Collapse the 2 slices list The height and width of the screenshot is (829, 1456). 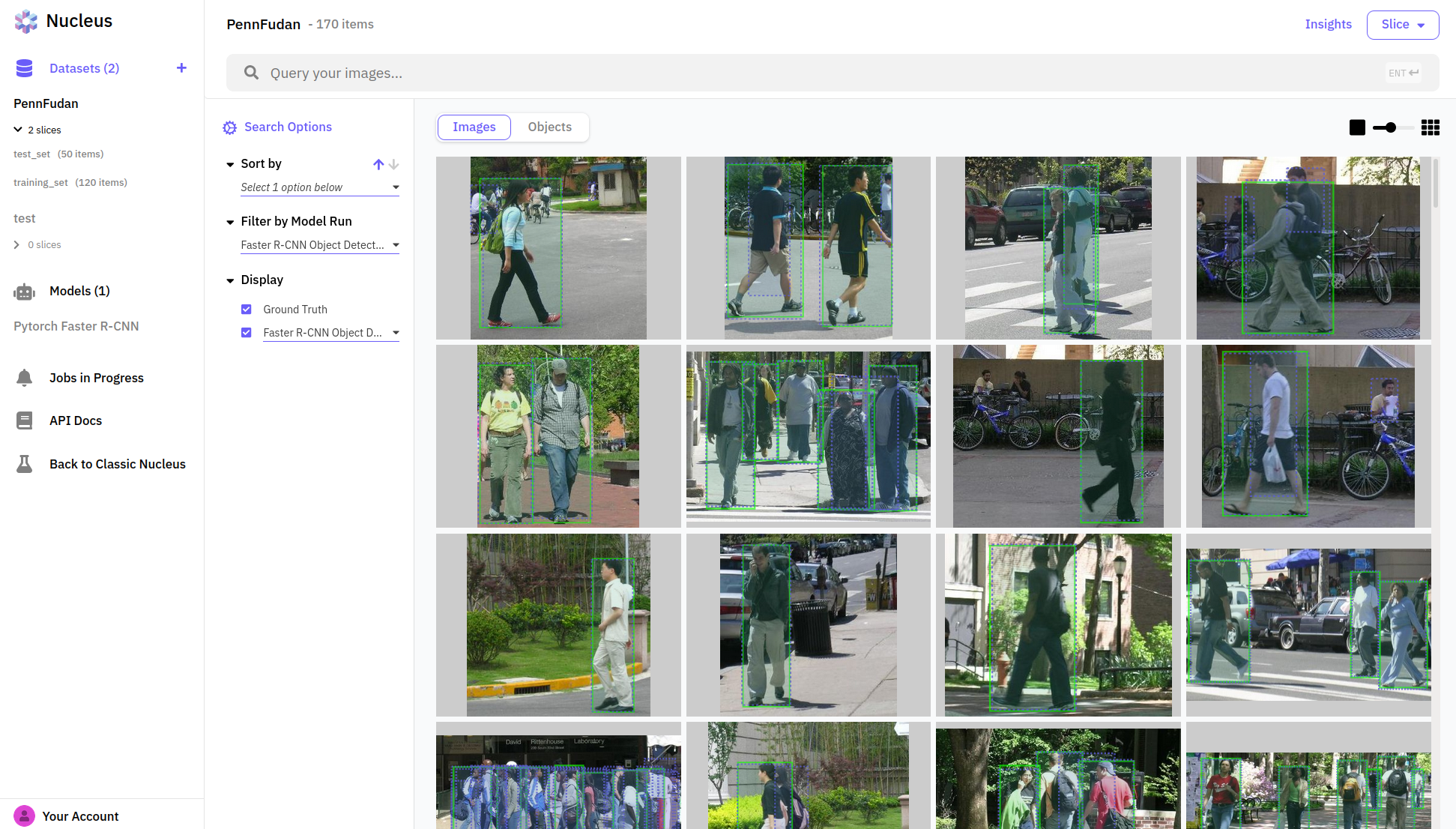(x=18, y=130)
